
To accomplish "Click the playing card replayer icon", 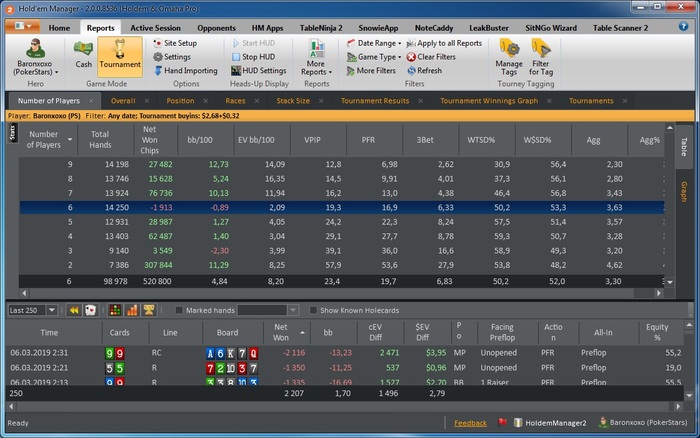I will 91,310.
